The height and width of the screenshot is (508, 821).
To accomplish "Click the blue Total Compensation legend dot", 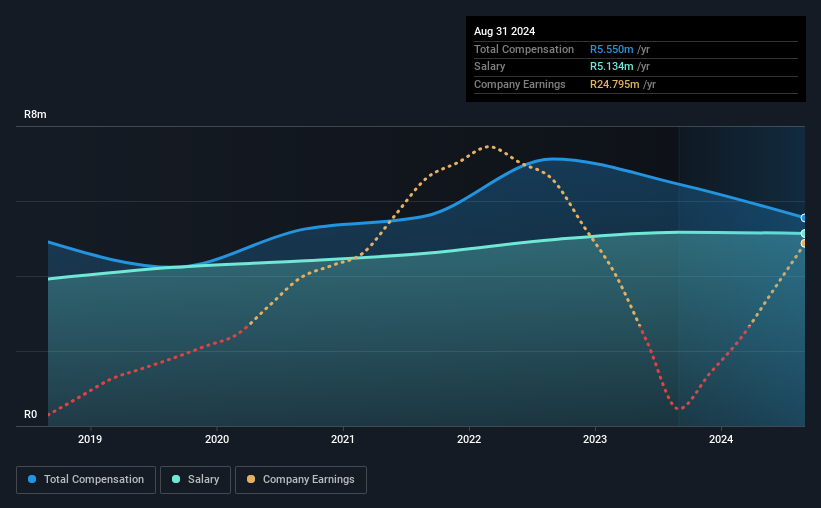I will click(32, 479).
